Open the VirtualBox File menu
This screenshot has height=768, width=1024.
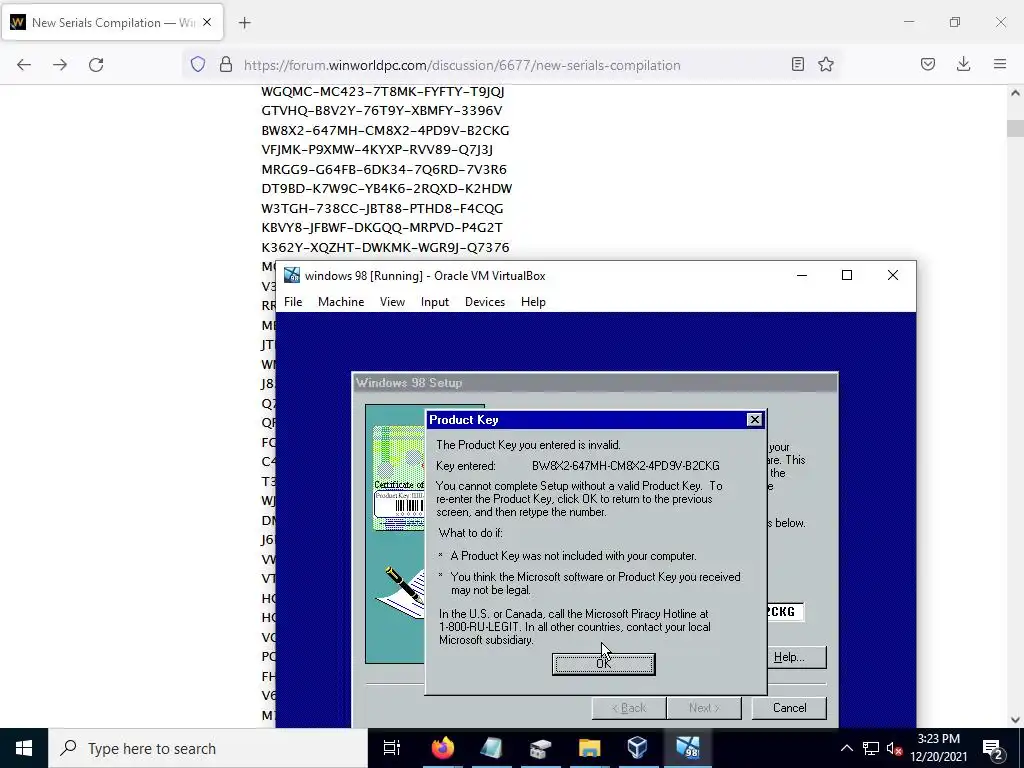(x=293, y=302)
